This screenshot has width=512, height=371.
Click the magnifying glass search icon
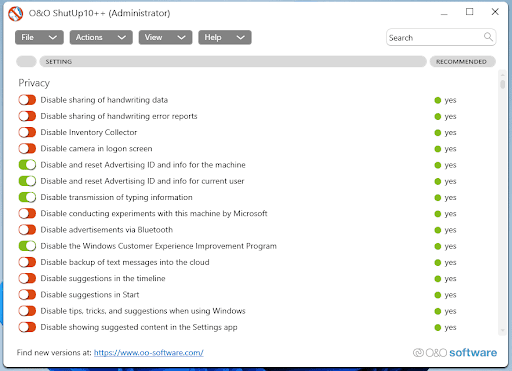[x=488, y=37]
